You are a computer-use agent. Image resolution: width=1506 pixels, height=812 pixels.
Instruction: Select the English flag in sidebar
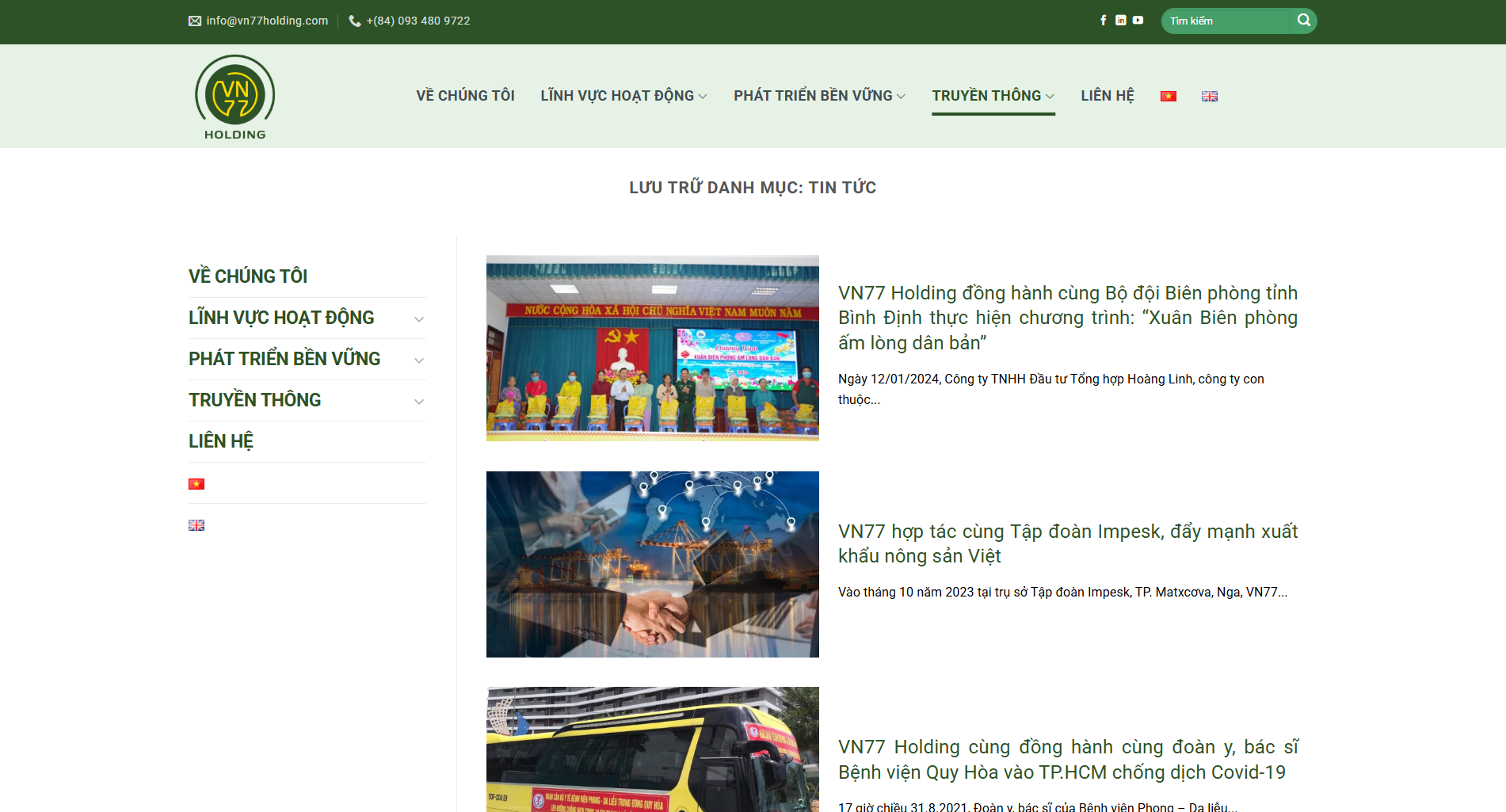point(196,525)
